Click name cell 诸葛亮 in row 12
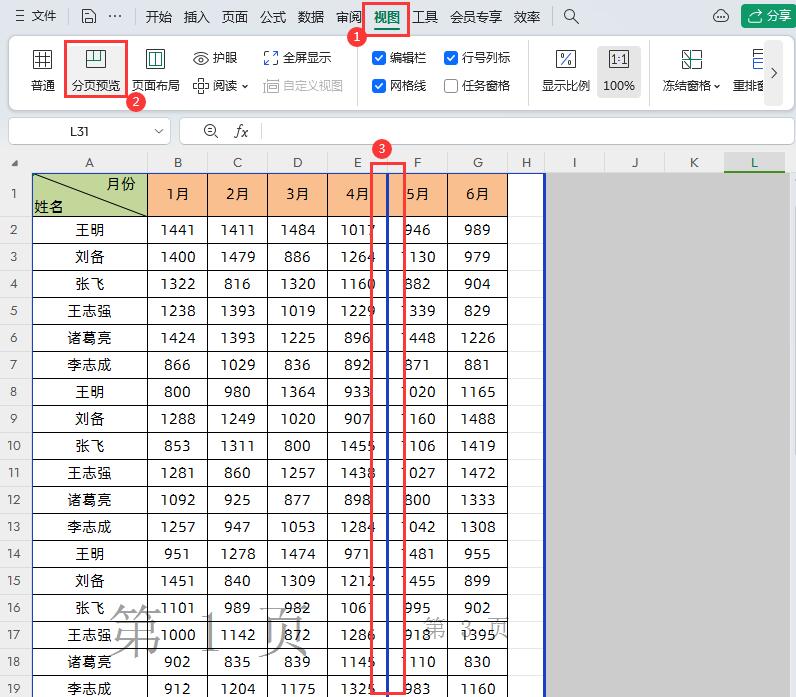The height and width of the screenshot is (697, 796). point(90,500)
